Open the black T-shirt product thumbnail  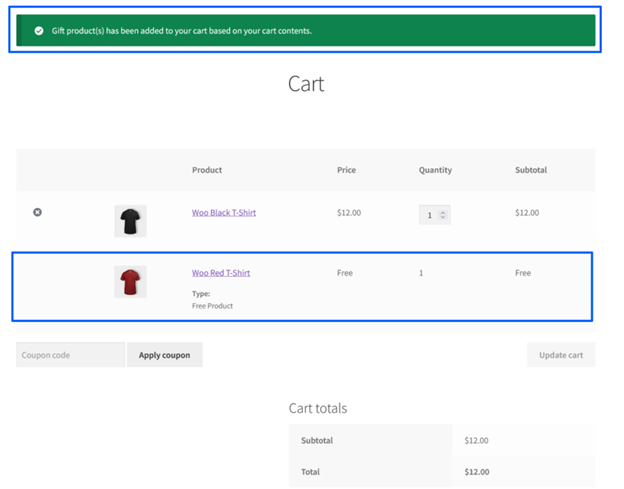pyautogui.click(x=130, y=221)
